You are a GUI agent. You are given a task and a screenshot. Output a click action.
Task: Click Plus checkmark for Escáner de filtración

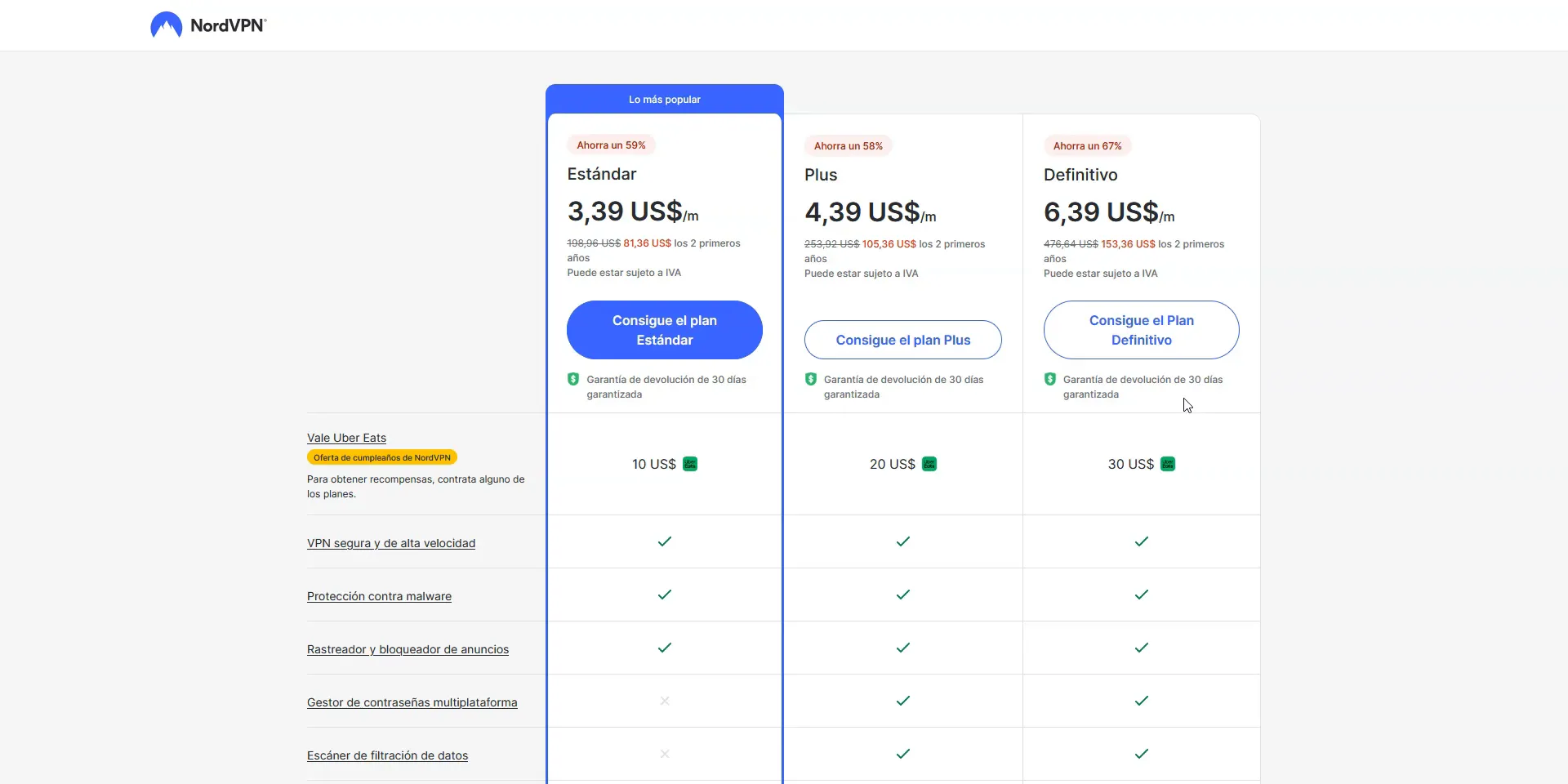click(x=903, y=754)
